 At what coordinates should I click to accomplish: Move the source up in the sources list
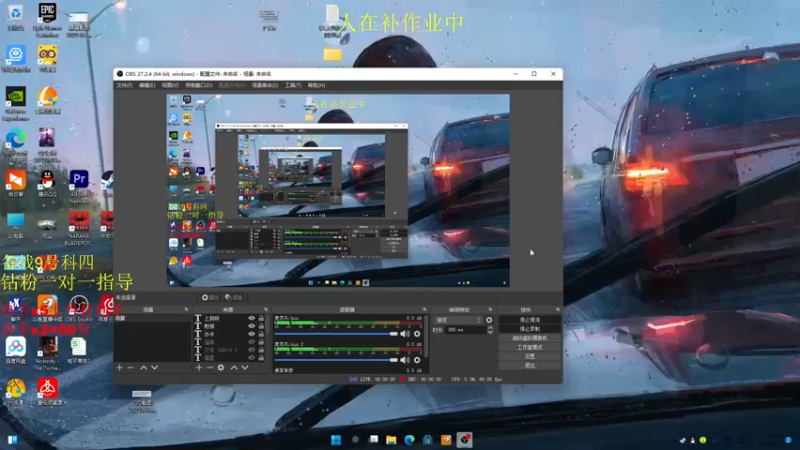(234, 367)
